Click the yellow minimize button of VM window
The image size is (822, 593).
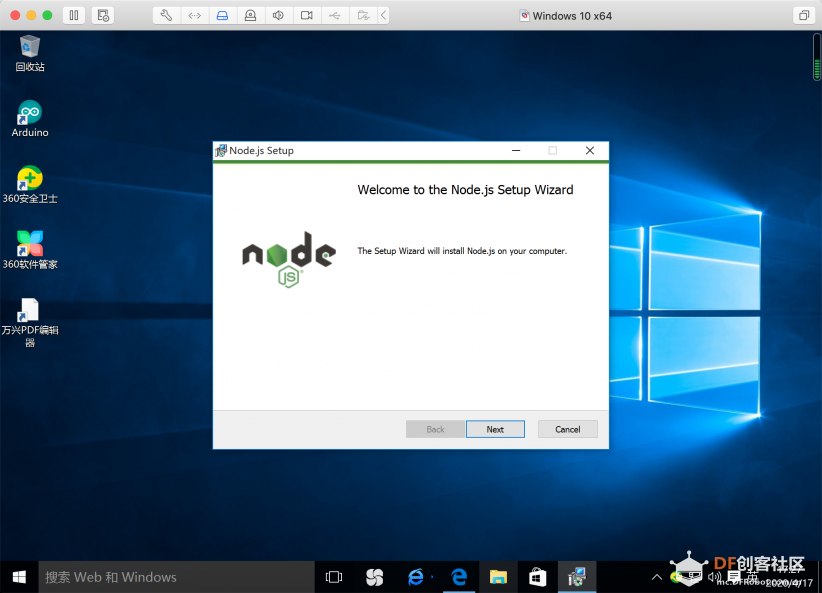tap(31, 15)
